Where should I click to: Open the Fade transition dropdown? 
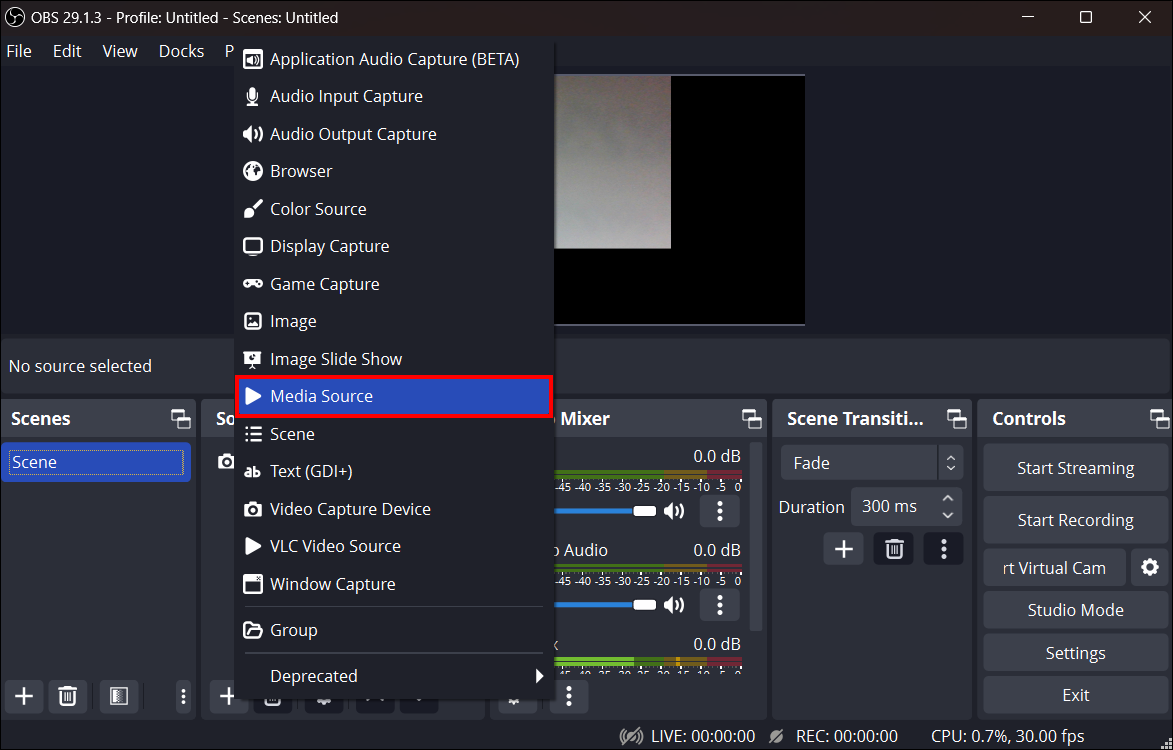point(872,463)
